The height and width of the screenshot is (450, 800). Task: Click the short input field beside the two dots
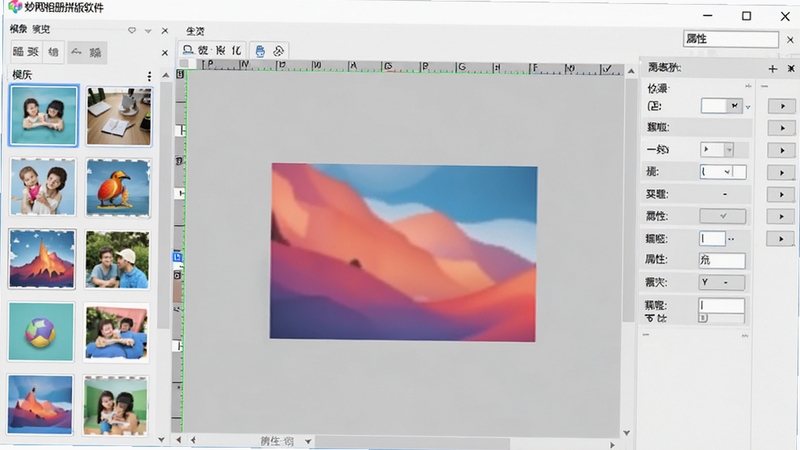point(712,238)
